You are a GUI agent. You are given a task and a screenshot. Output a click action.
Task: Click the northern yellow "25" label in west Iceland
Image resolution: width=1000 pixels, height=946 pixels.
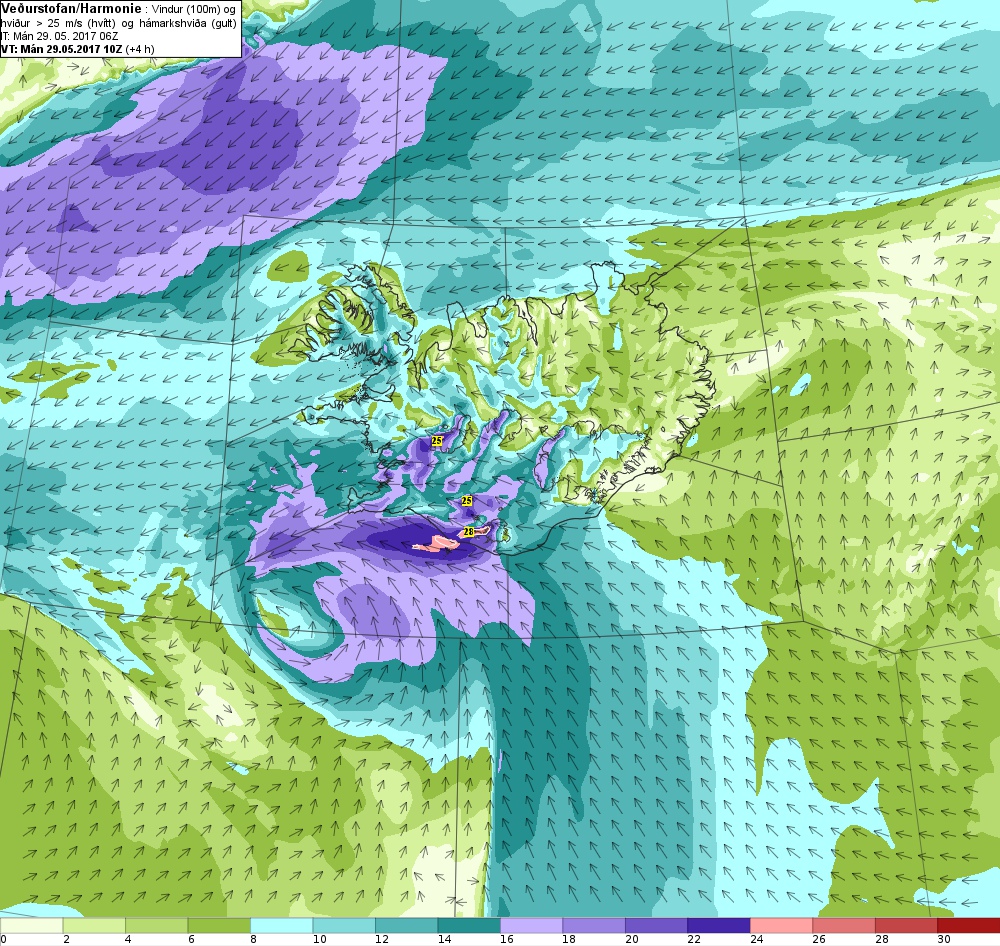tap(437, 441)
